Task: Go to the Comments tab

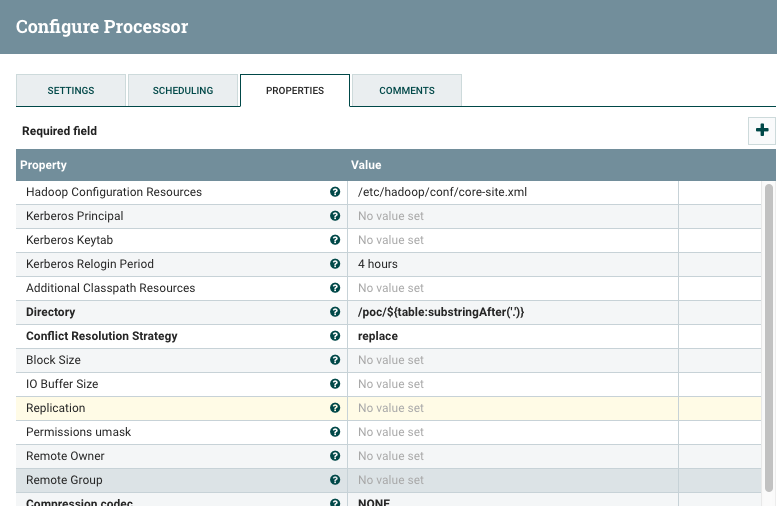Action: [x=407, y=90]
